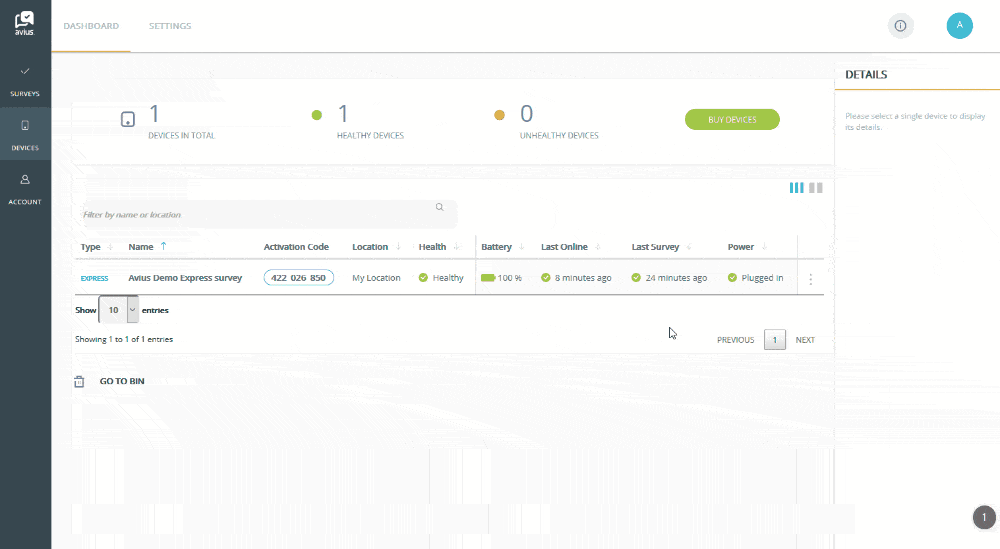This screenshot has height=549, width=1000.
Task: Expand the show entries dropdown
Action: coord(133,311)
